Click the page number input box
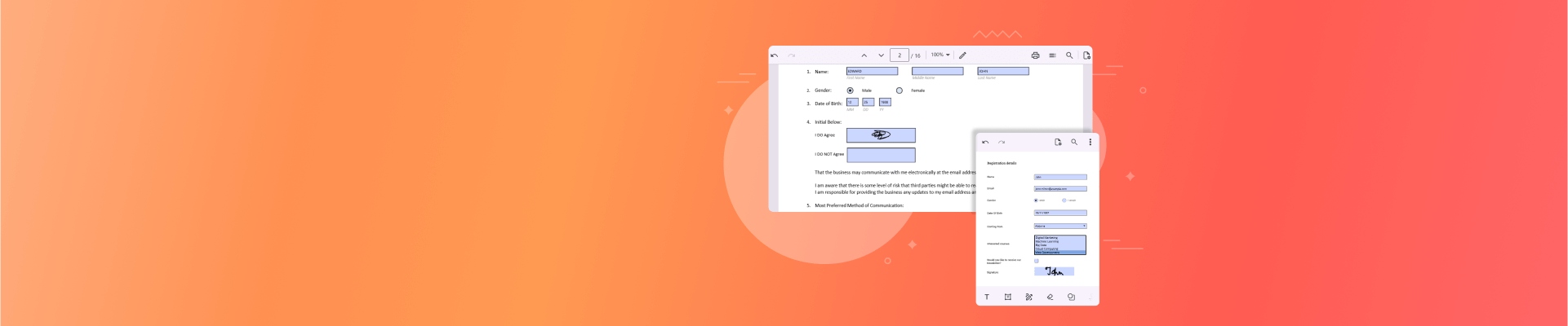The width and height of the screenshot is (1568, 326). coord(899,55)
